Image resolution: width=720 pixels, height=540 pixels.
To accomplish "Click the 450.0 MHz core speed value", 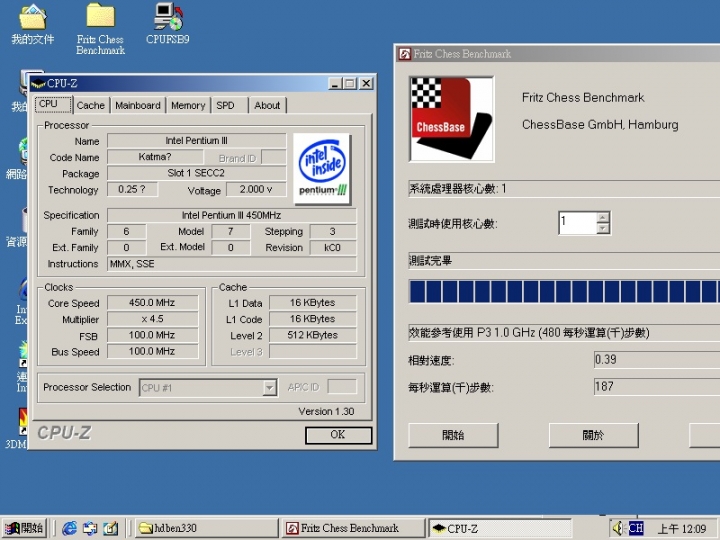I will 152,303.
